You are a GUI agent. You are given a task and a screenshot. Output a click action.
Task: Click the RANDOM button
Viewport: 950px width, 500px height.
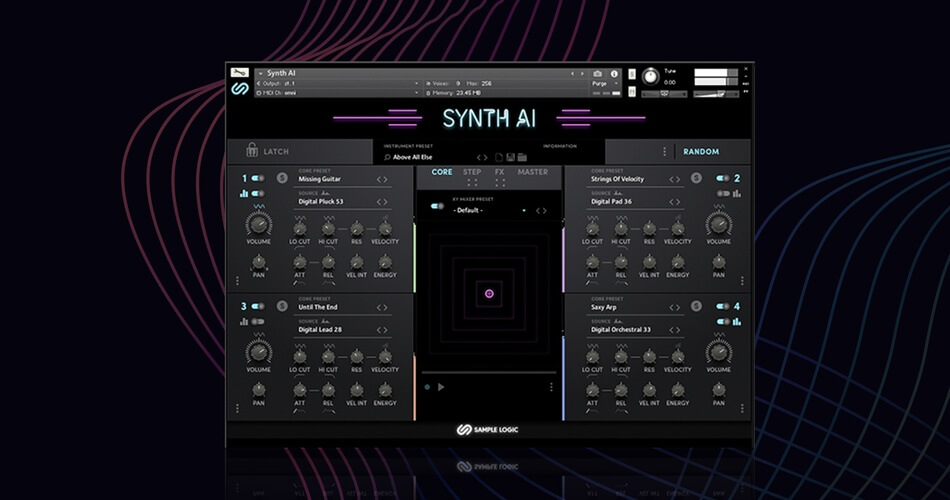701,152
